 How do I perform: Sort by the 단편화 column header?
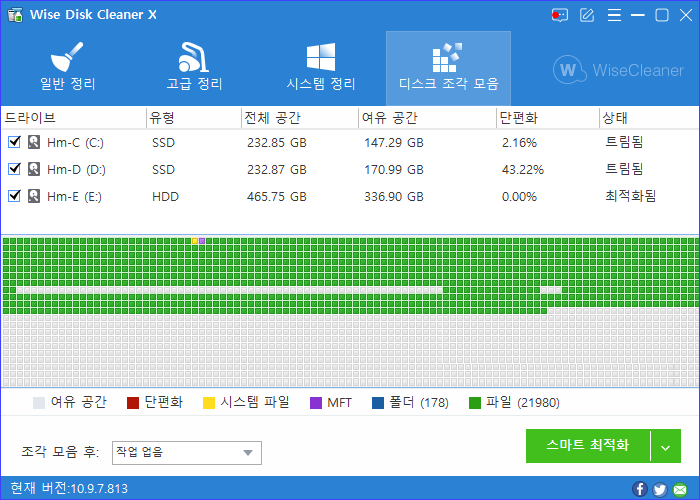[x=548, y=118]
